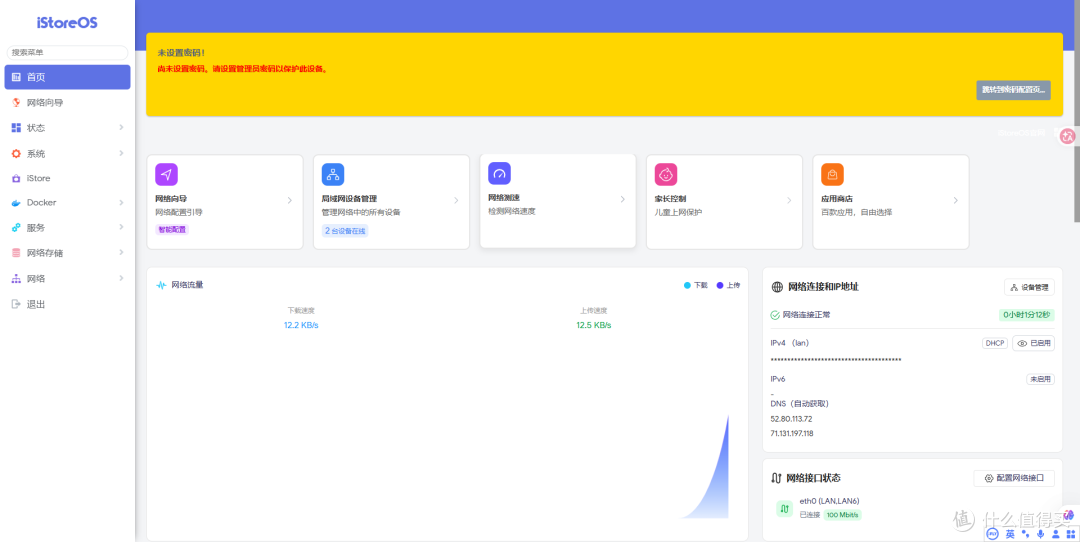Open the 家长控制 card via its chevron
The image size is (1080, 542).
[789, 200]
